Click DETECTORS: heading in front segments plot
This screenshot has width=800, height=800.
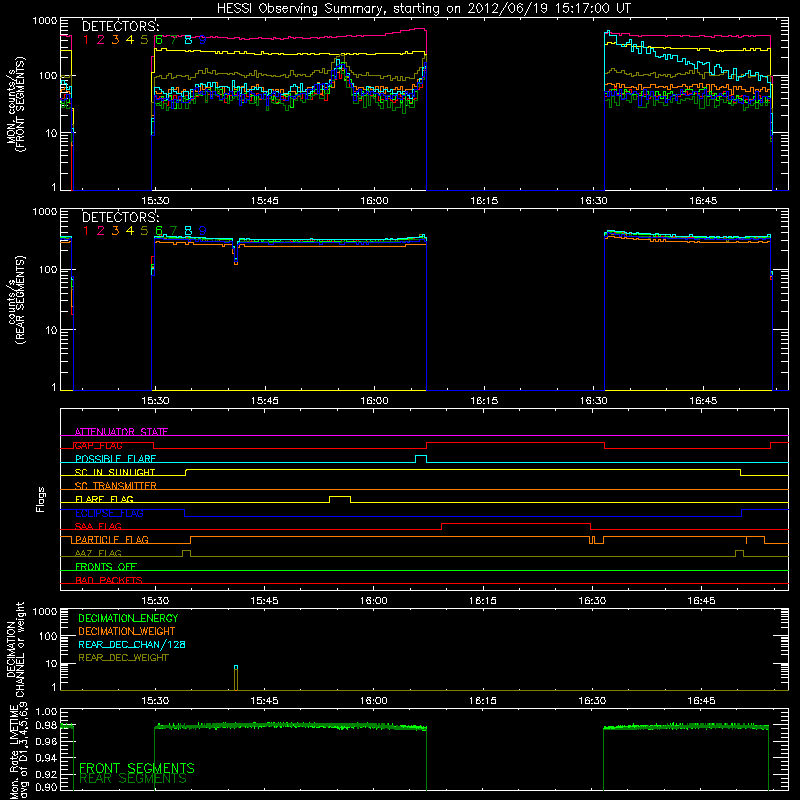(x=121, y=26)
